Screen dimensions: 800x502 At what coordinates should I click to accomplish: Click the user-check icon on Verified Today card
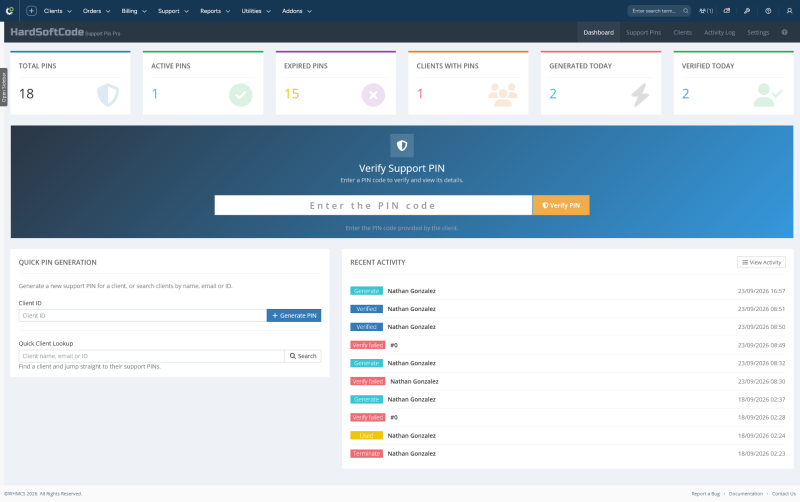[x=768, y=95]
